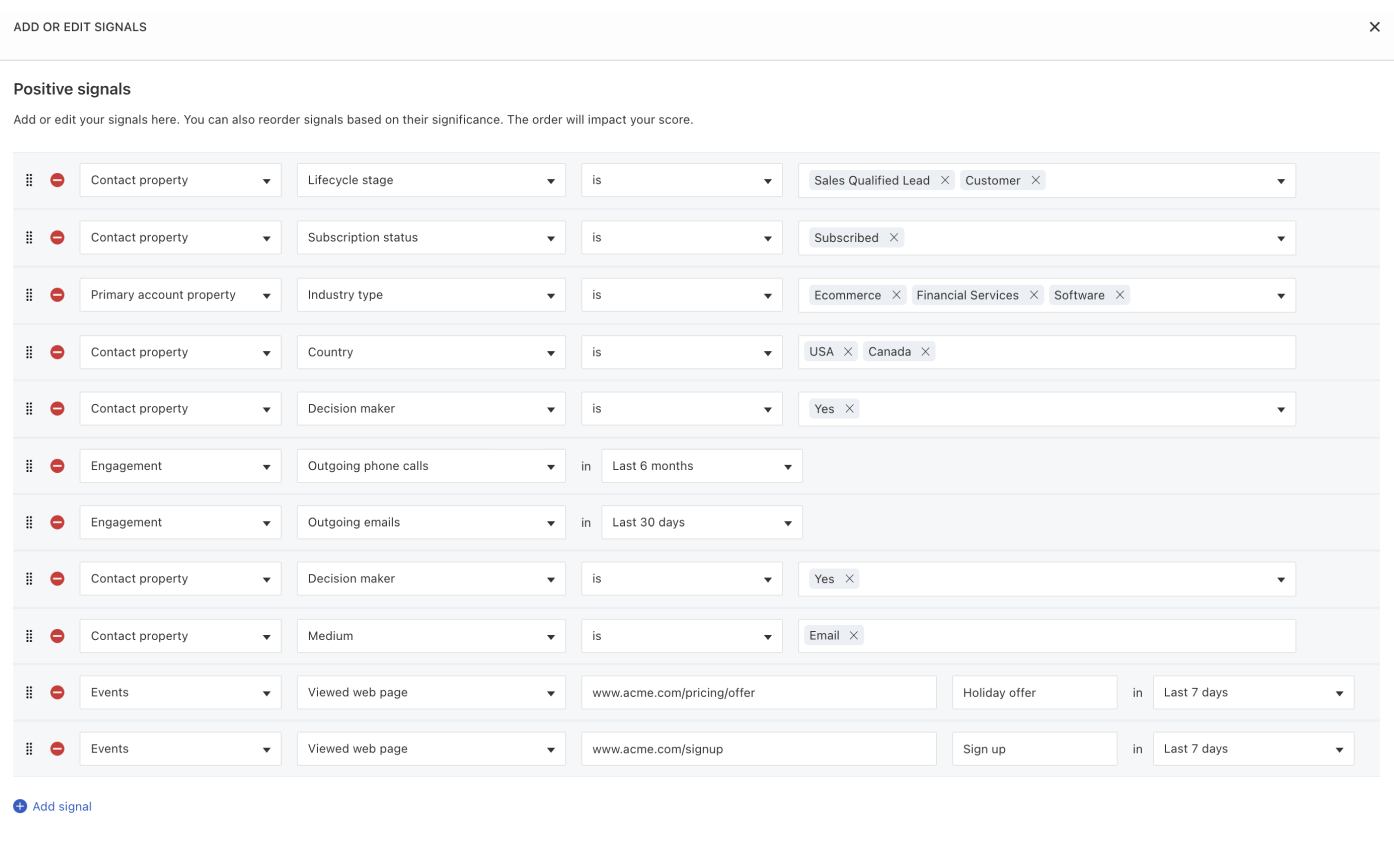Remove the Financial Services tag
The width and height of the screenshot is (1394, 850).
coord(1034,295)
